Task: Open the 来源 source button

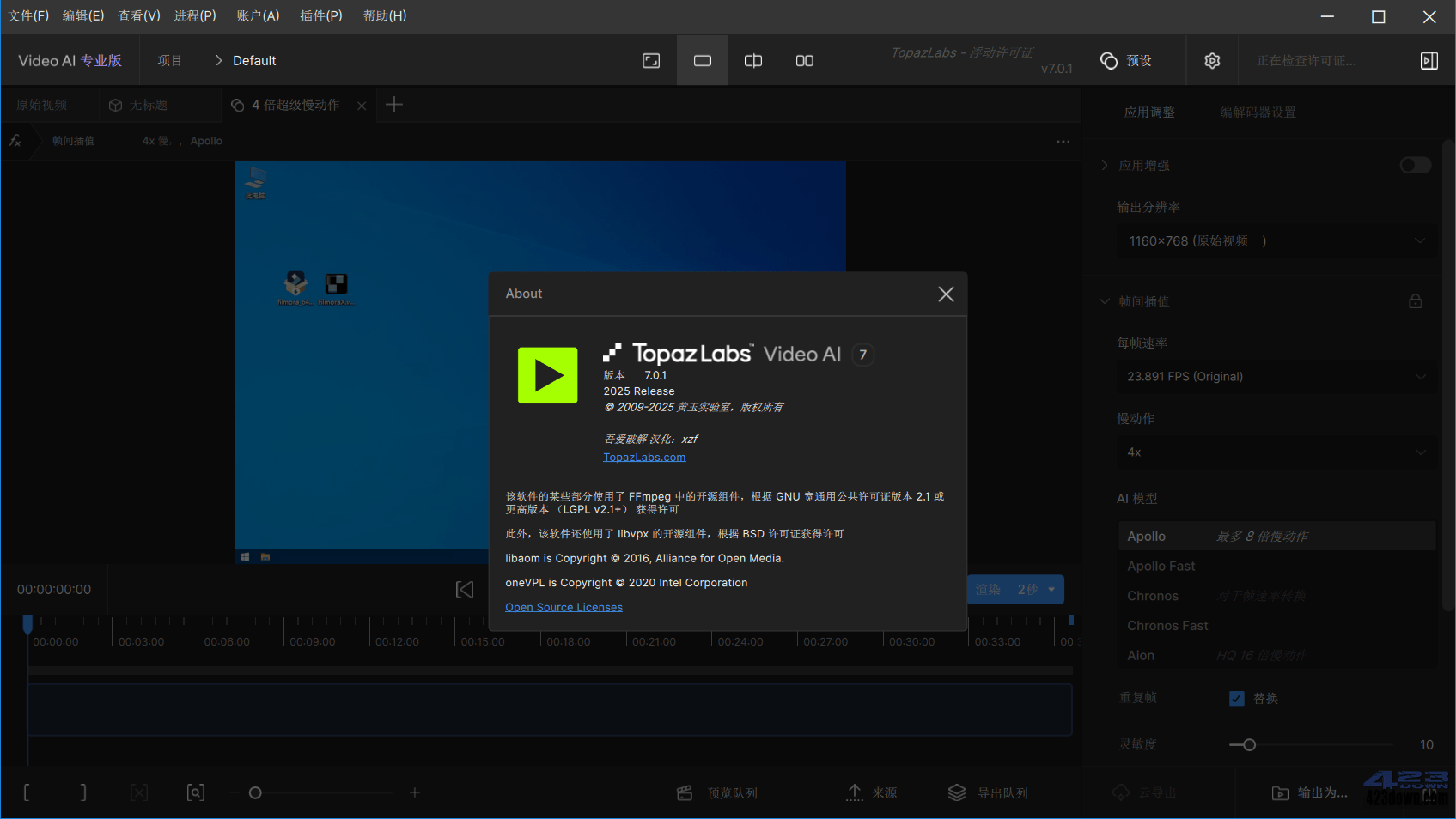Action: (872, 792)
